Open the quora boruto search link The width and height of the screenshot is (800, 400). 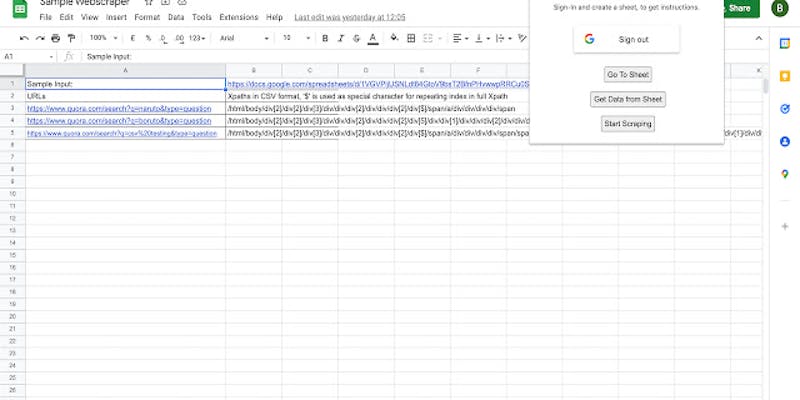click(x=119, y=121)
